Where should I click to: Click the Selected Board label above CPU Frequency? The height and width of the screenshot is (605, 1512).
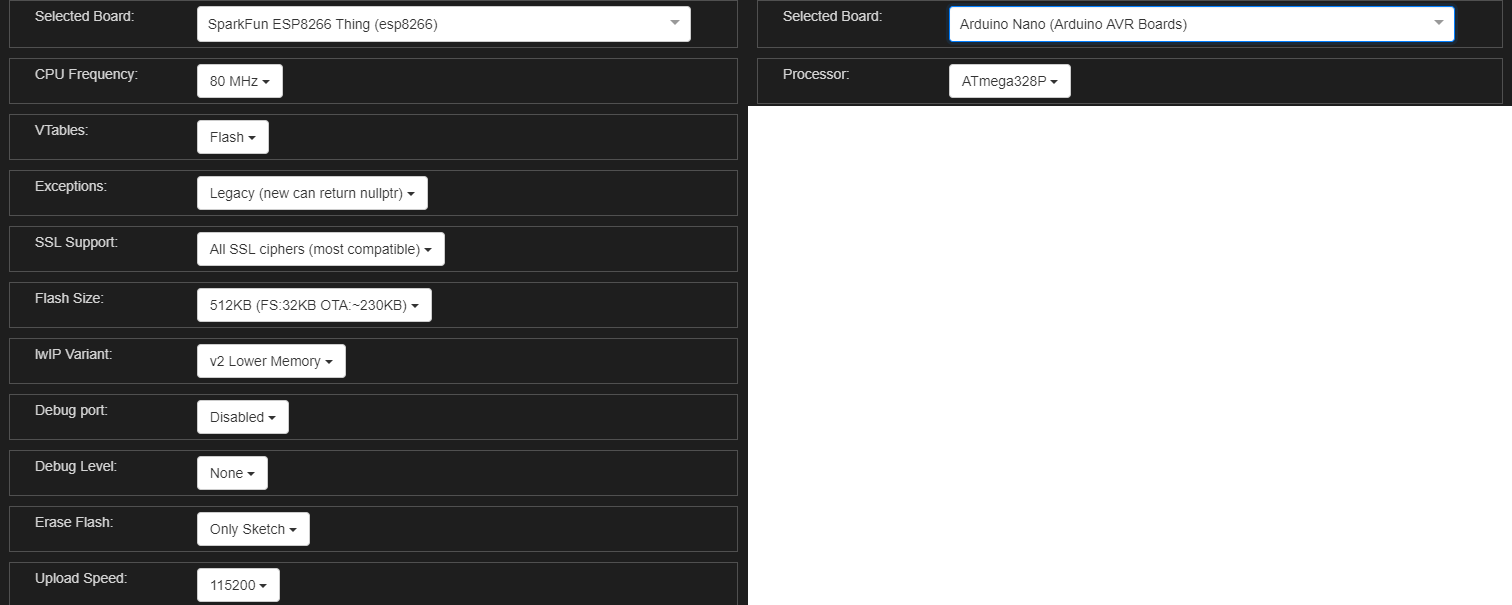[84, 16]
